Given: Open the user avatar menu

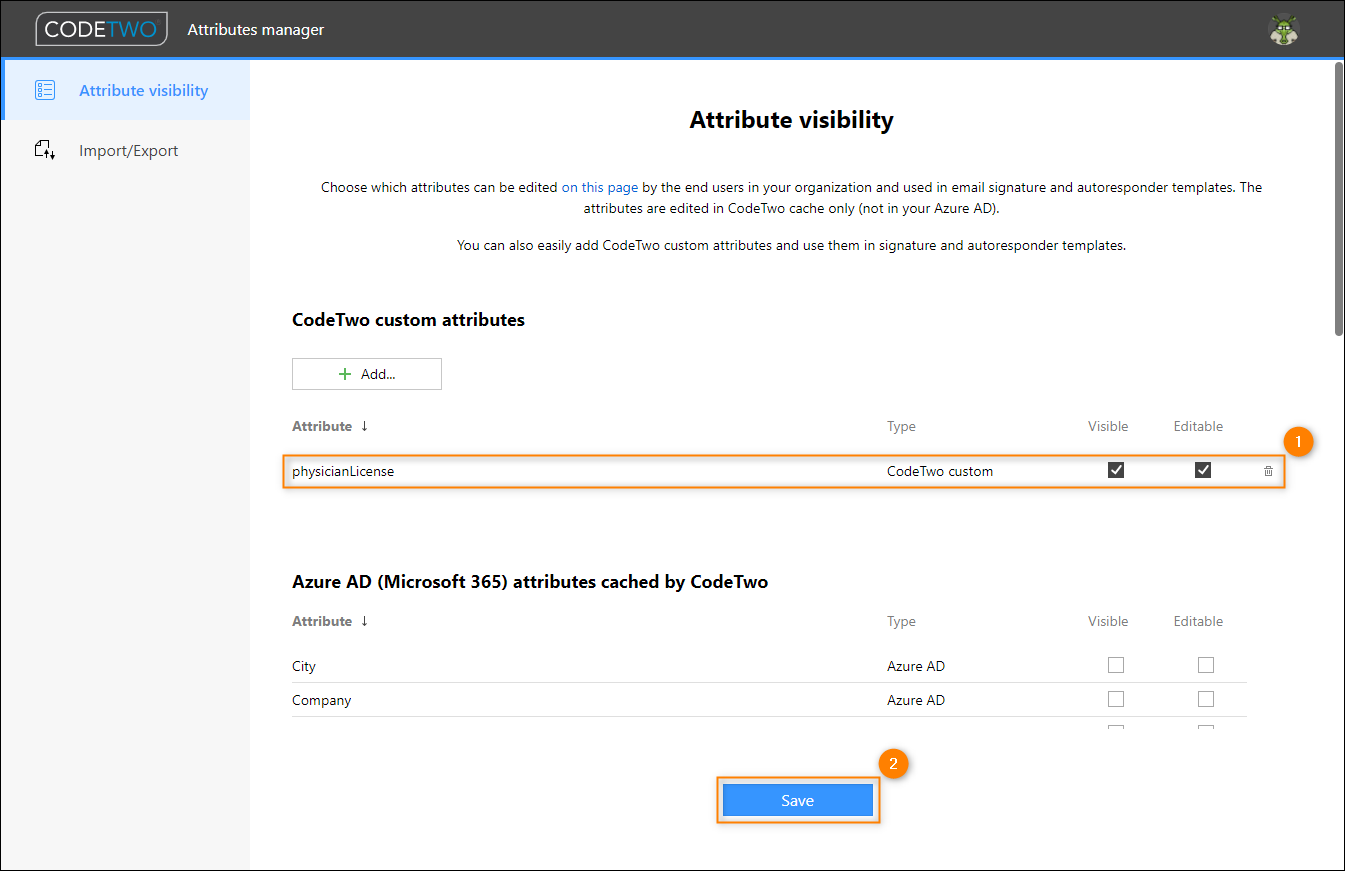Looking at the screenshot, I should click(x=1284, y=30).
